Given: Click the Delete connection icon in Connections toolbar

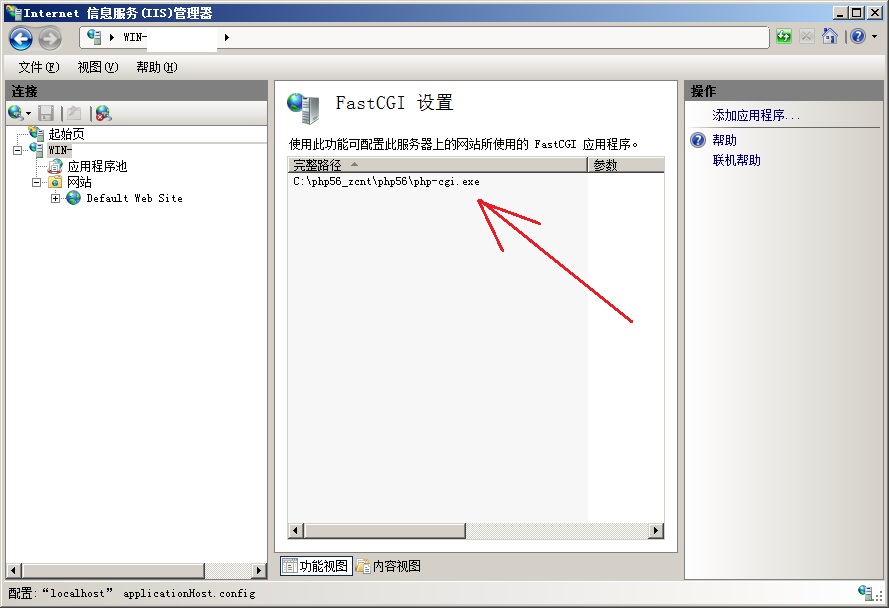Looking at the screenshot, I should click(x=103, y=113).
